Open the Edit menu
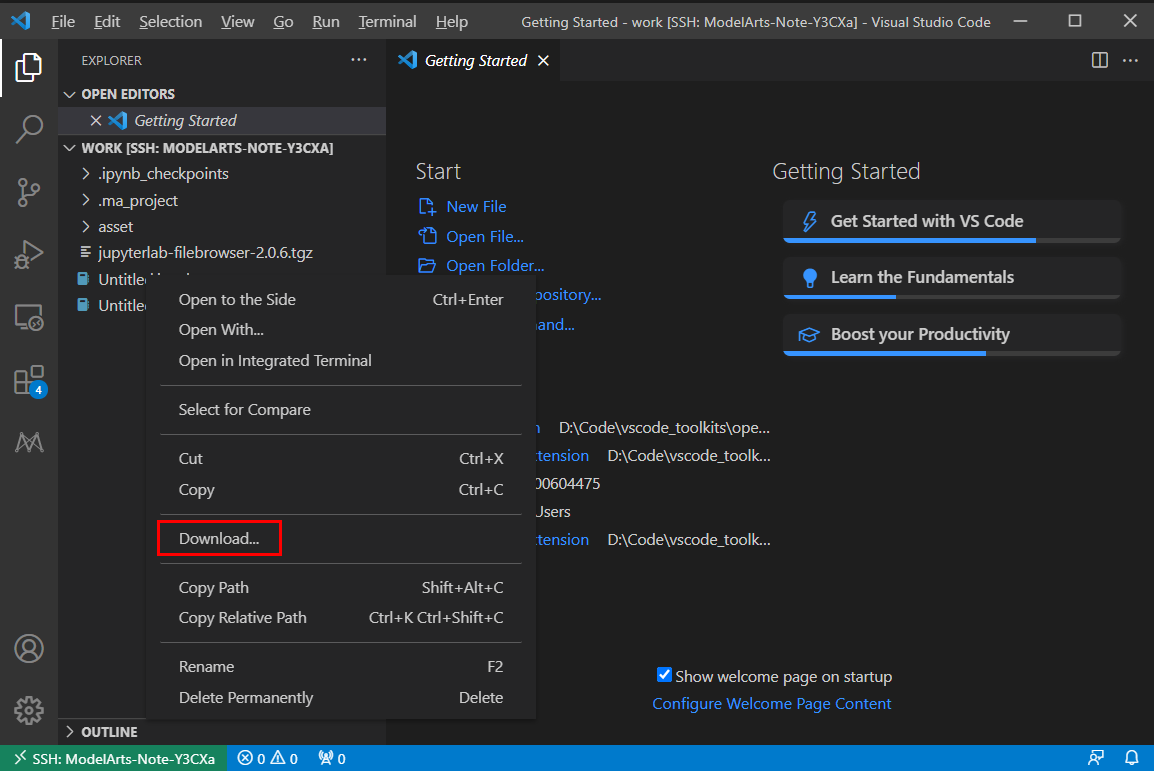 [107, 21]
